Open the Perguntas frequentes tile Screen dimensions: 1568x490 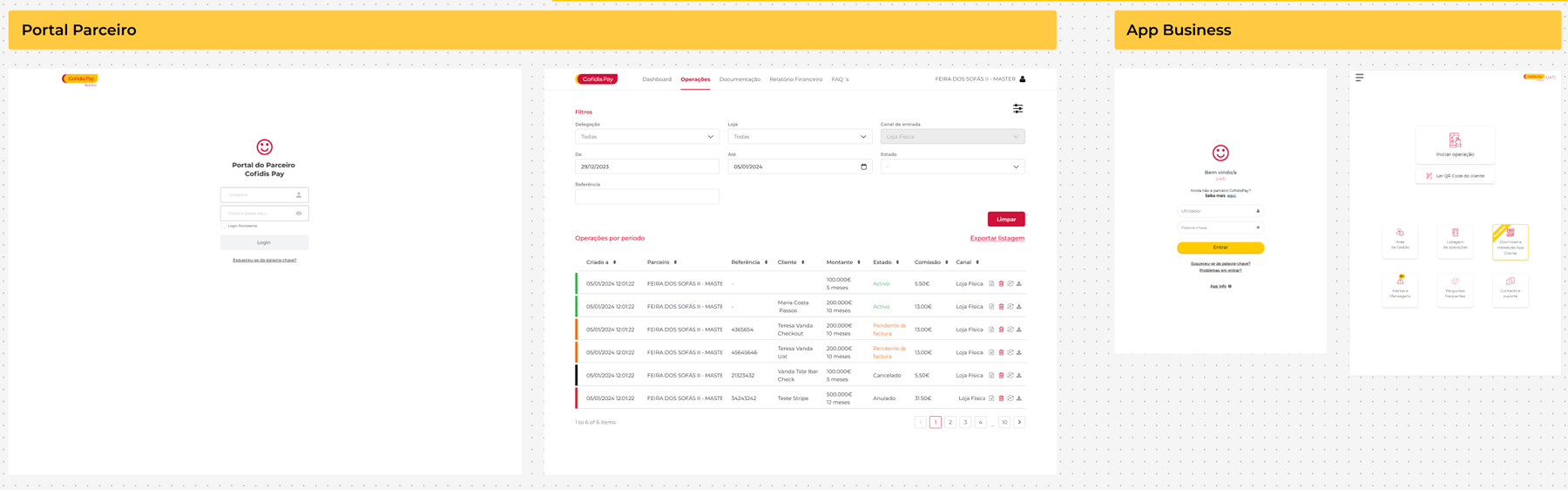[1455, 289]
